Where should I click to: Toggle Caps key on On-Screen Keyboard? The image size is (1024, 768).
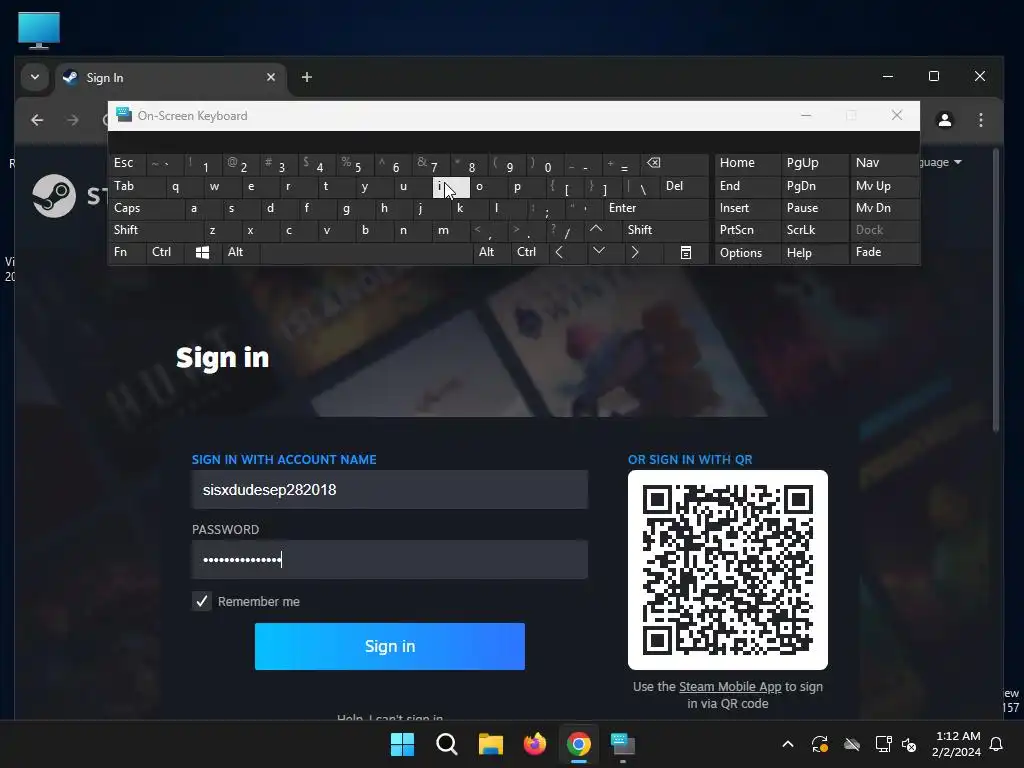(146, 208)
